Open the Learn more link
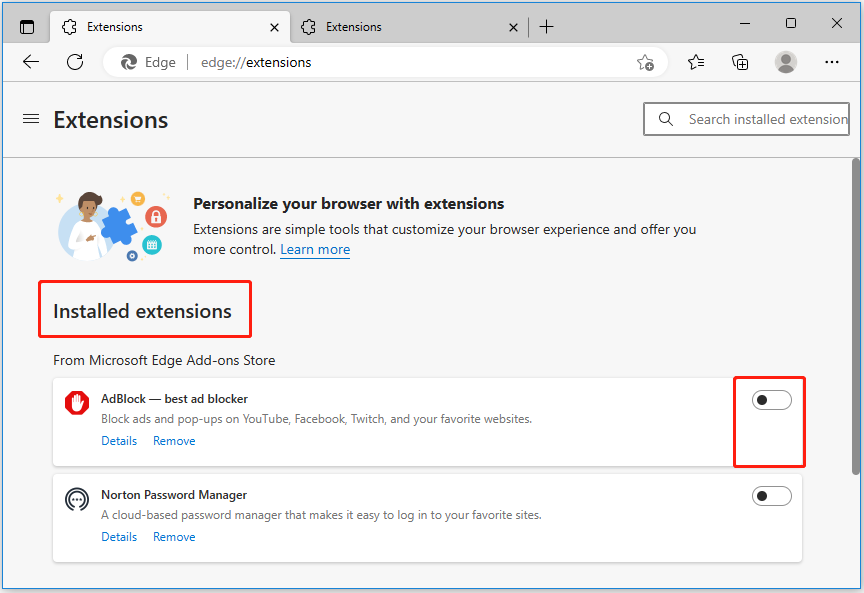The height and width of the screenshot is (593, 864). (x=315, y=250)
